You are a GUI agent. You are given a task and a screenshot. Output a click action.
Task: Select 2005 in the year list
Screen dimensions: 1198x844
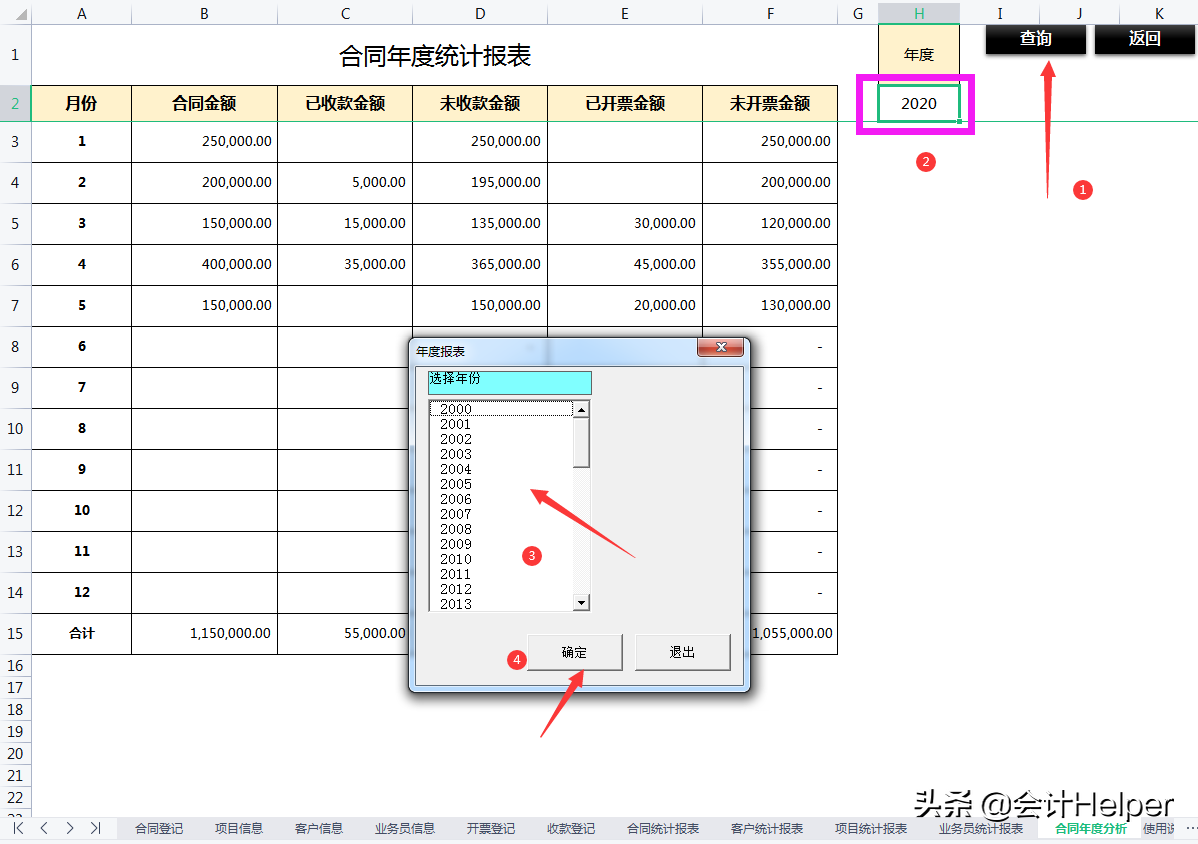(x=455, y=484)
